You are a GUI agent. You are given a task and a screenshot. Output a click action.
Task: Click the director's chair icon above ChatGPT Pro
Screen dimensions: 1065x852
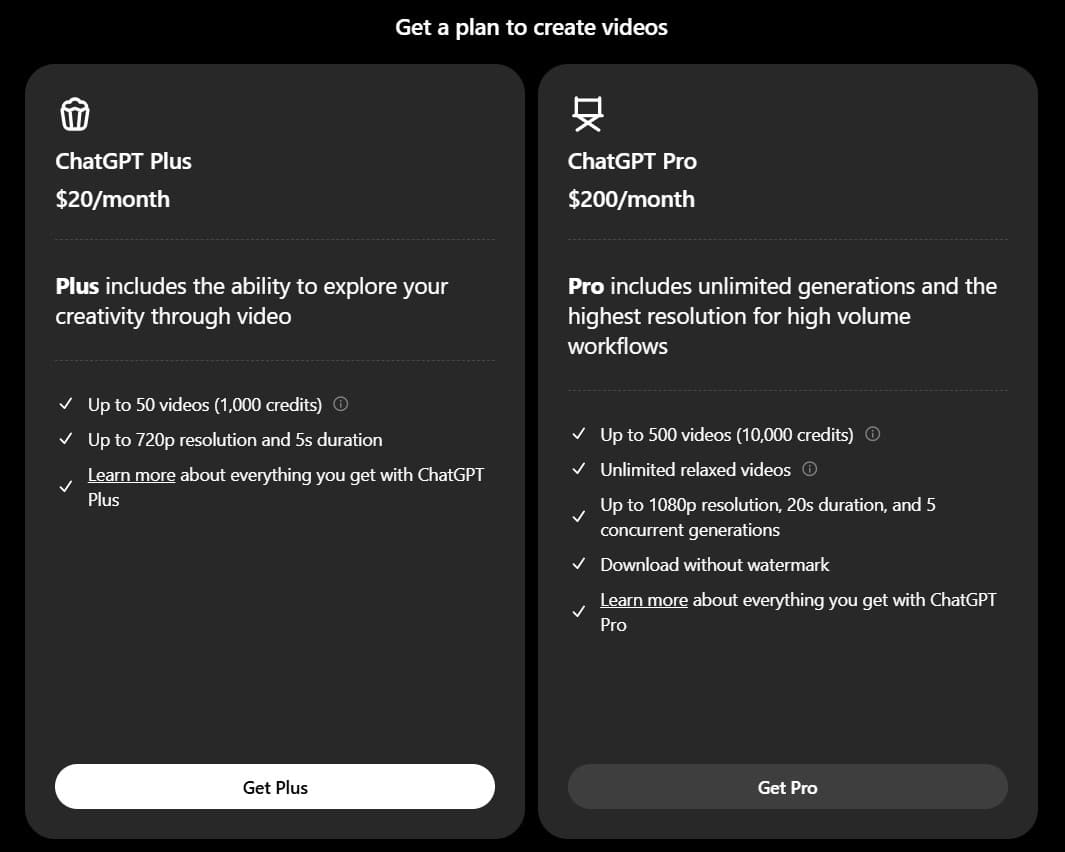click(x=587, y=115)
